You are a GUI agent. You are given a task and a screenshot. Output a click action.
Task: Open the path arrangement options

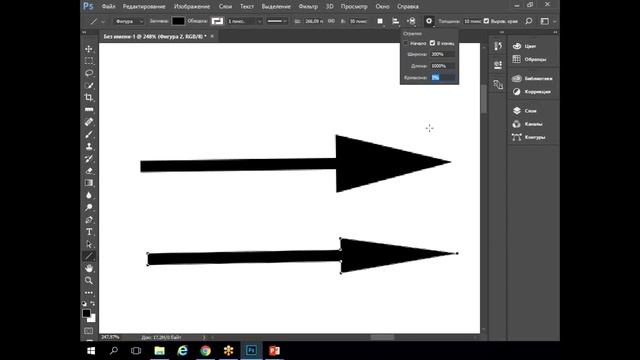point(411,21)
